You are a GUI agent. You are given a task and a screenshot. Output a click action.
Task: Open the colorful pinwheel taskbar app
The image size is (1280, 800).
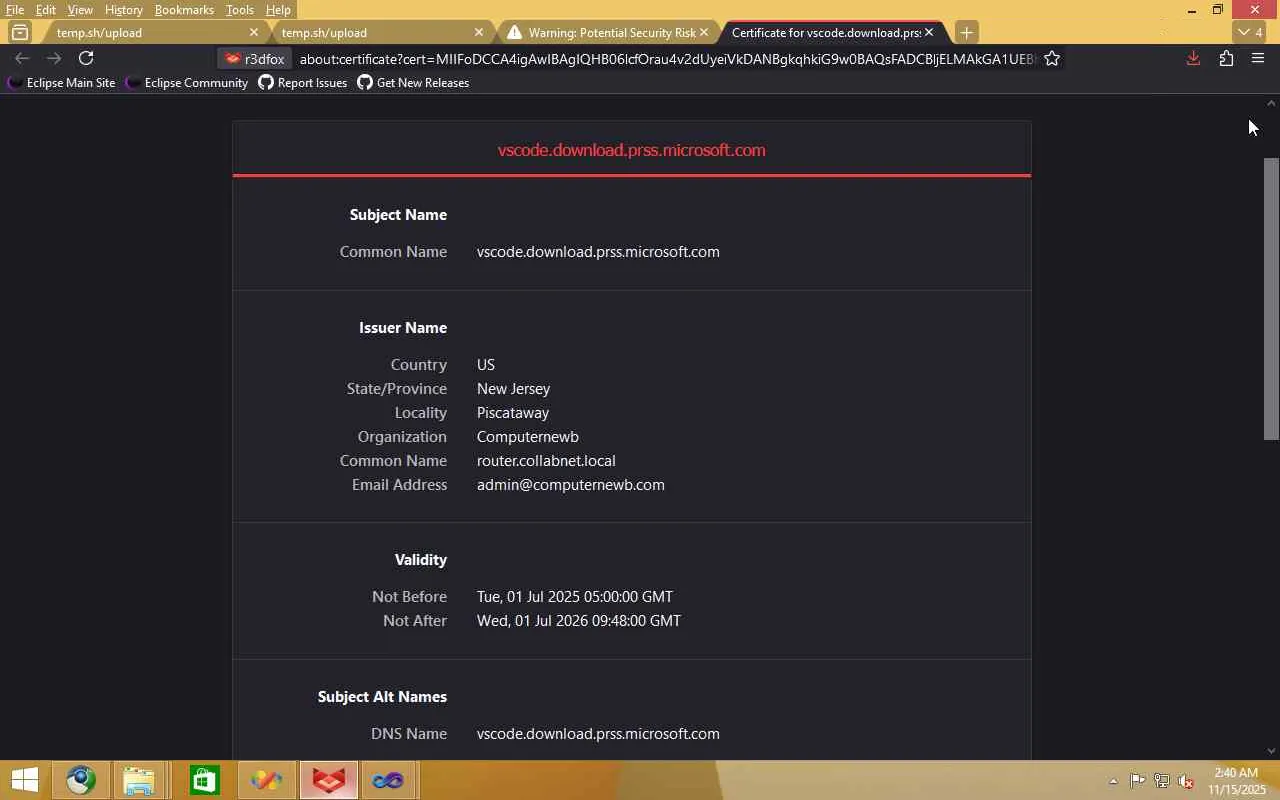(x=266, y=780)
